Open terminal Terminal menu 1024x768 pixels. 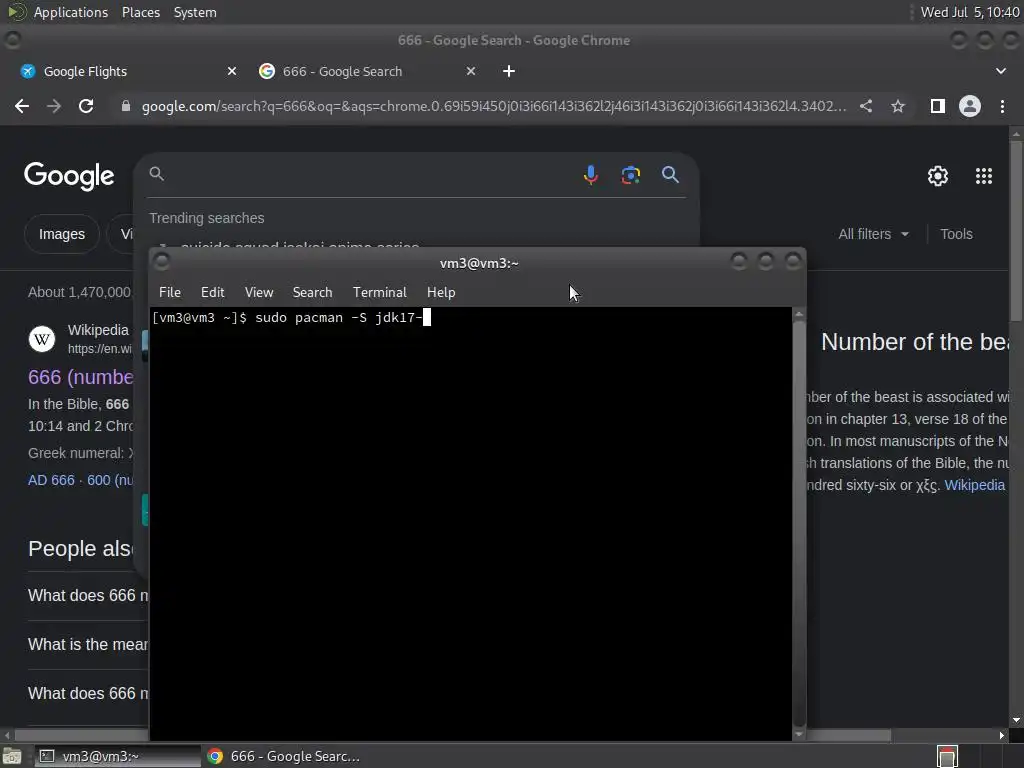click(379, 292)
